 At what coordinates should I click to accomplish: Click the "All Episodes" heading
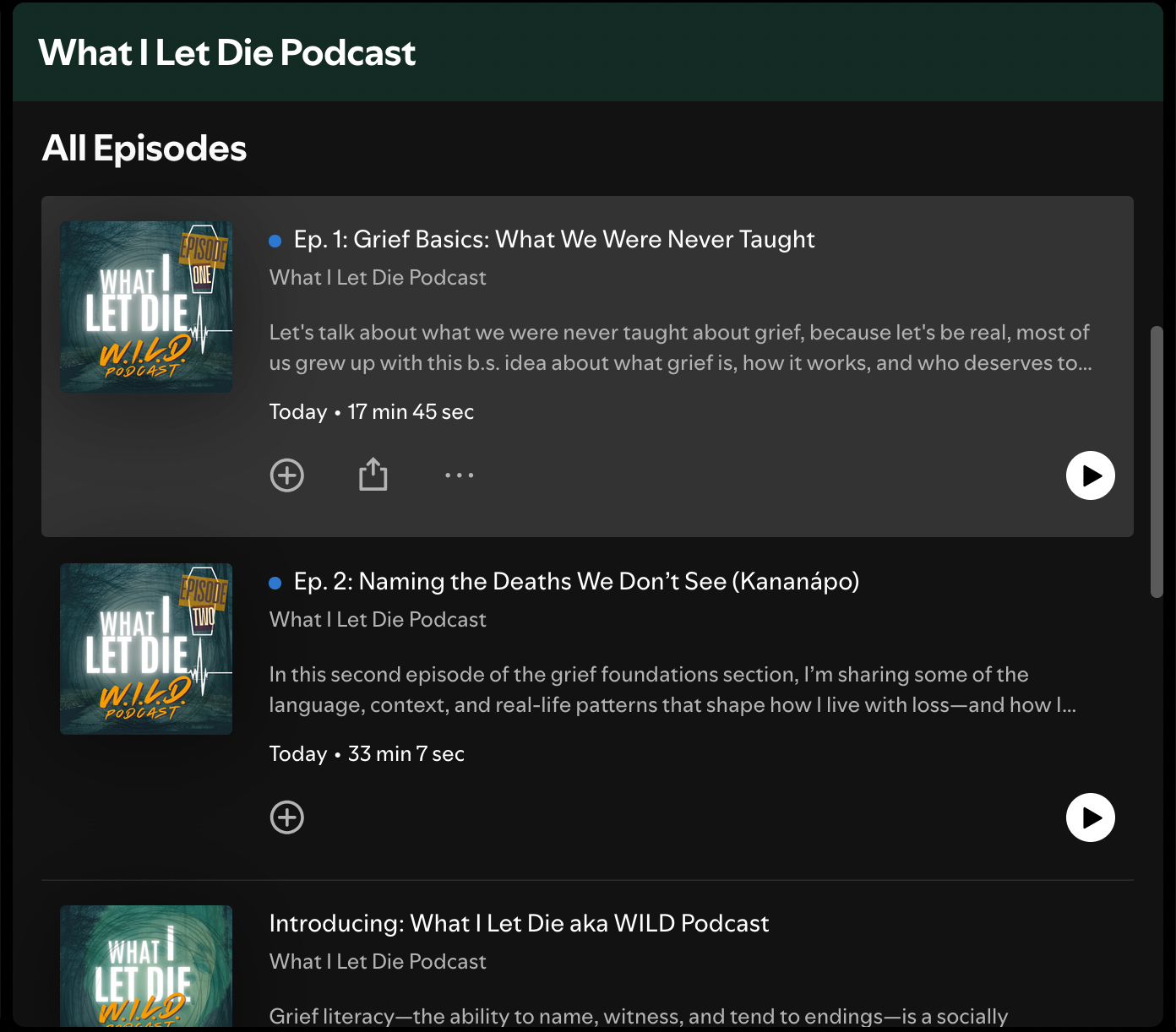pyautogui.click(x=144, y=149)
